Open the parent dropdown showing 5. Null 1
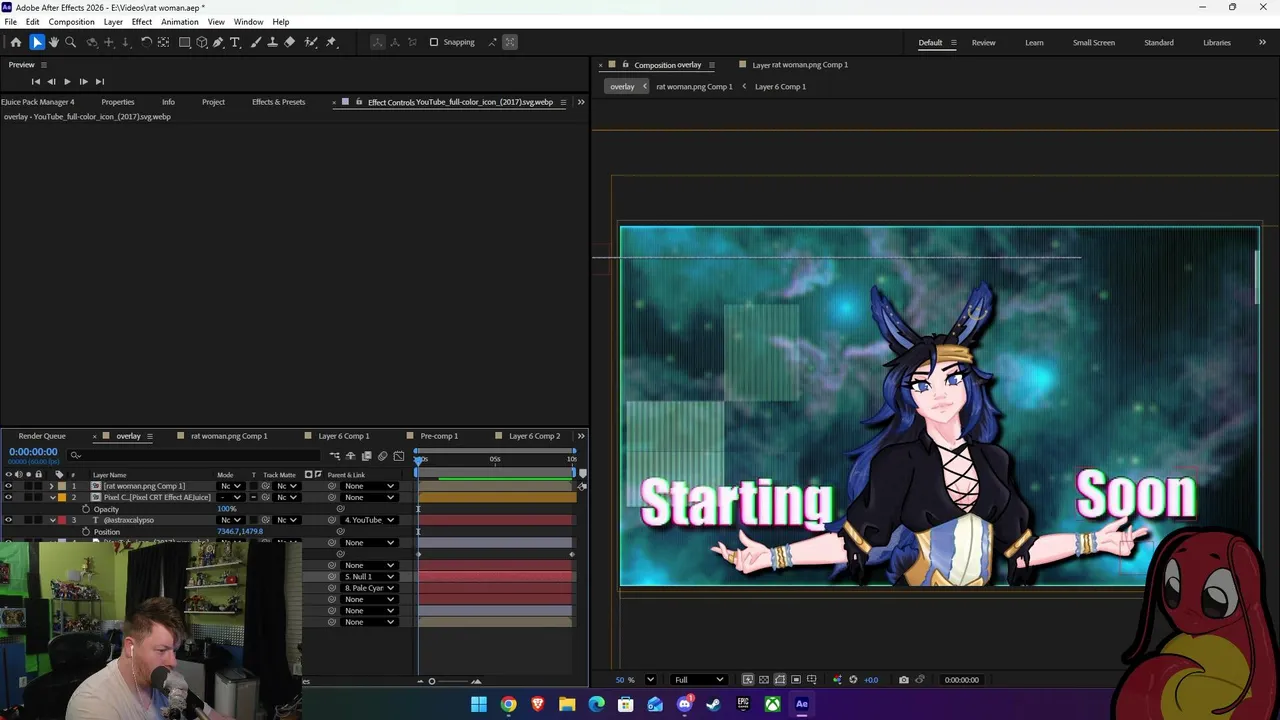1280x720 pixels. tap(369, 576)
